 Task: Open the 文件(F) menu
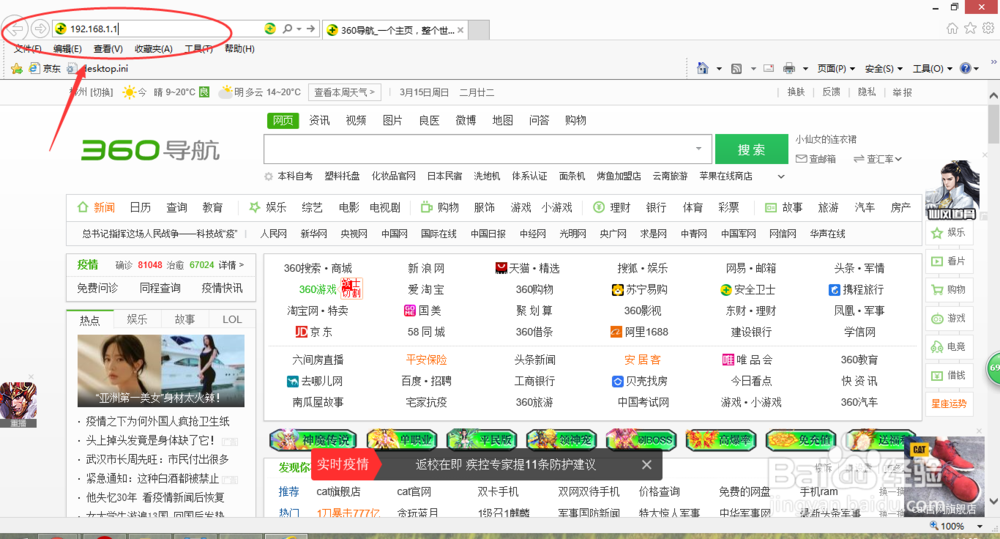27,49
